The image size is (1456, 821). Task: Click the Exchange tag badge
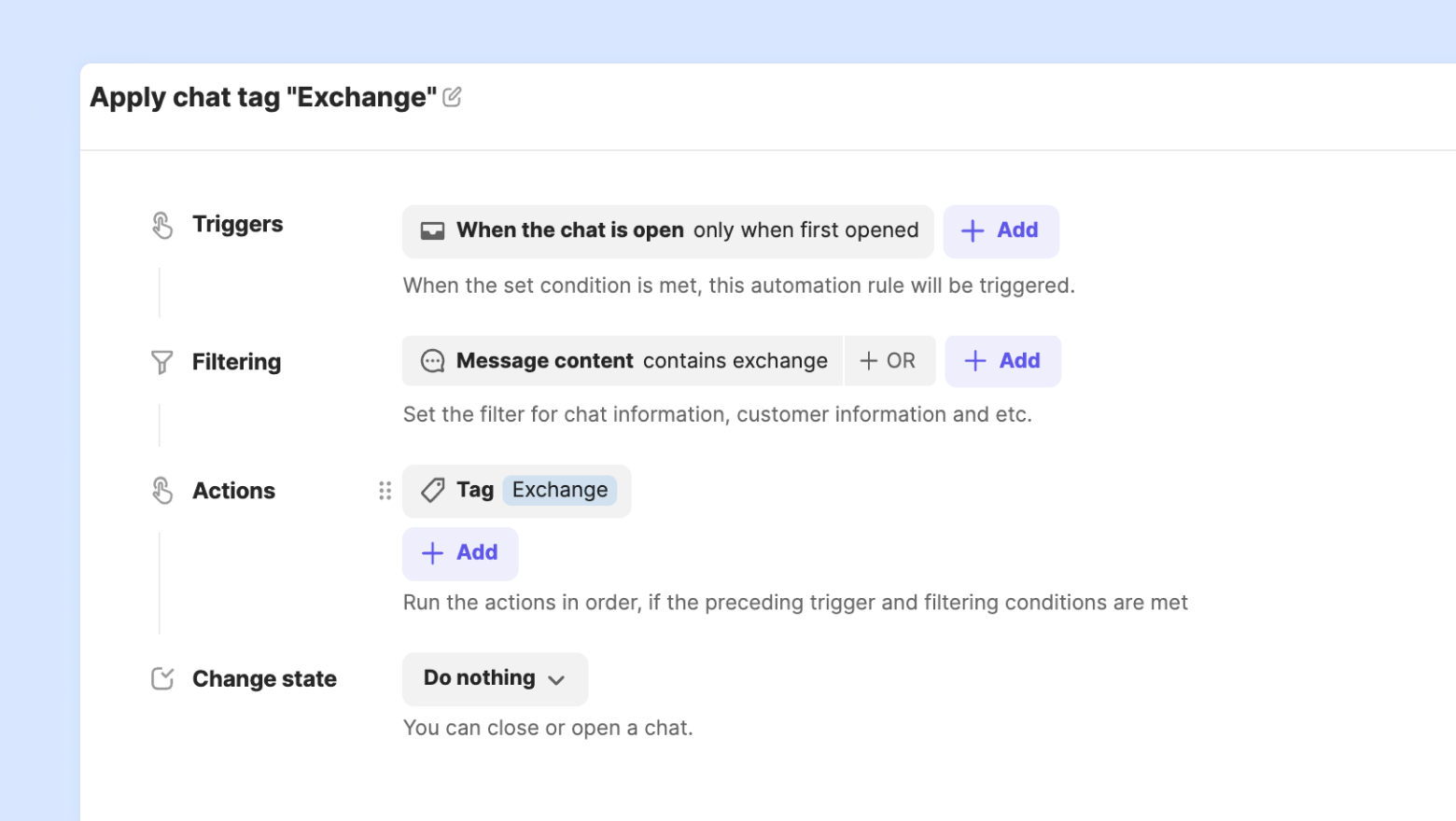pyautogui.click(x=560, y=491)
